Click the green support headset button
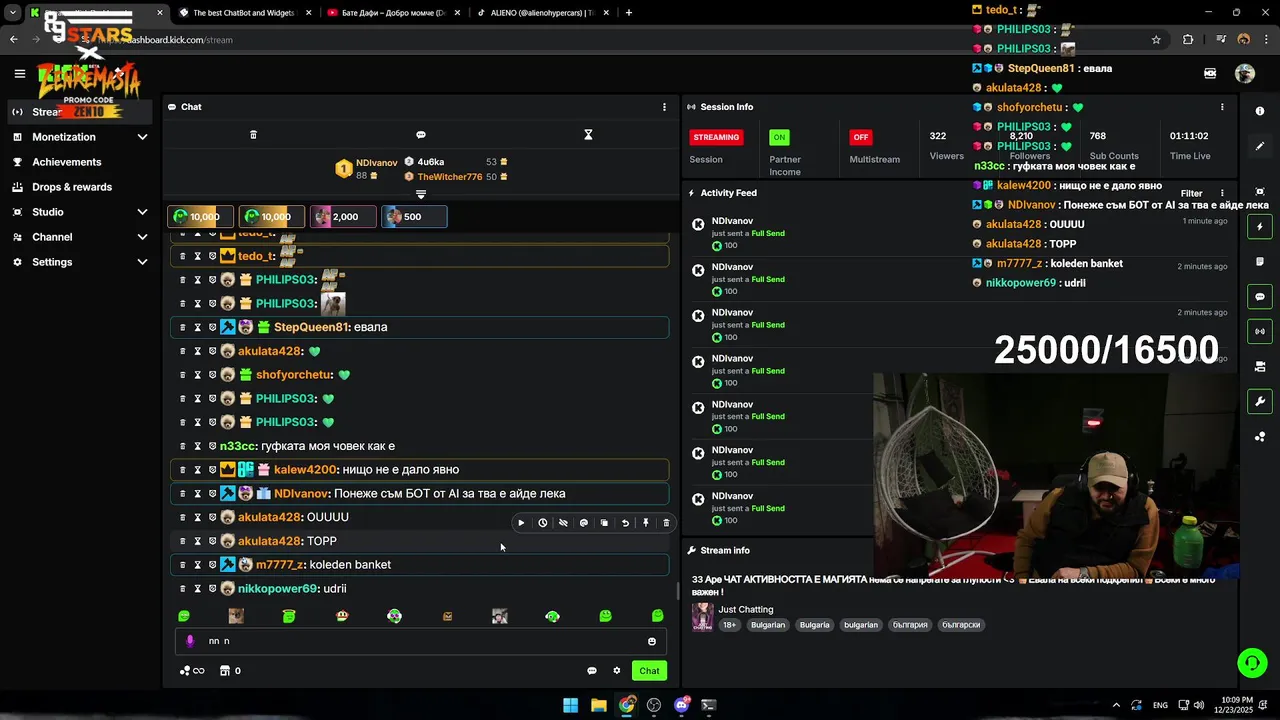 pos(1251,663)
